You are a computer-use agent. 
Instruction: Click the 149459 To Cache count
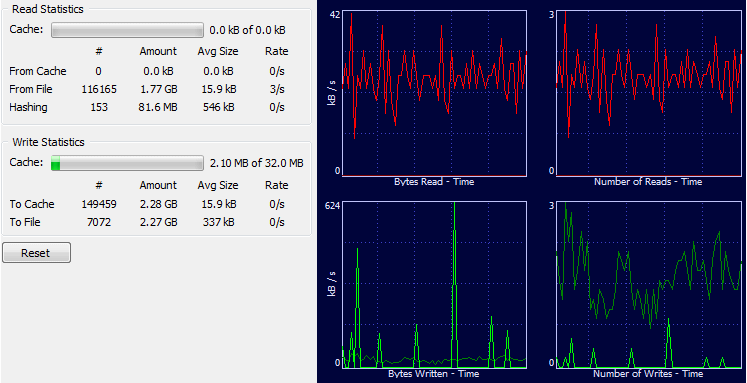[x=99, y=204]
